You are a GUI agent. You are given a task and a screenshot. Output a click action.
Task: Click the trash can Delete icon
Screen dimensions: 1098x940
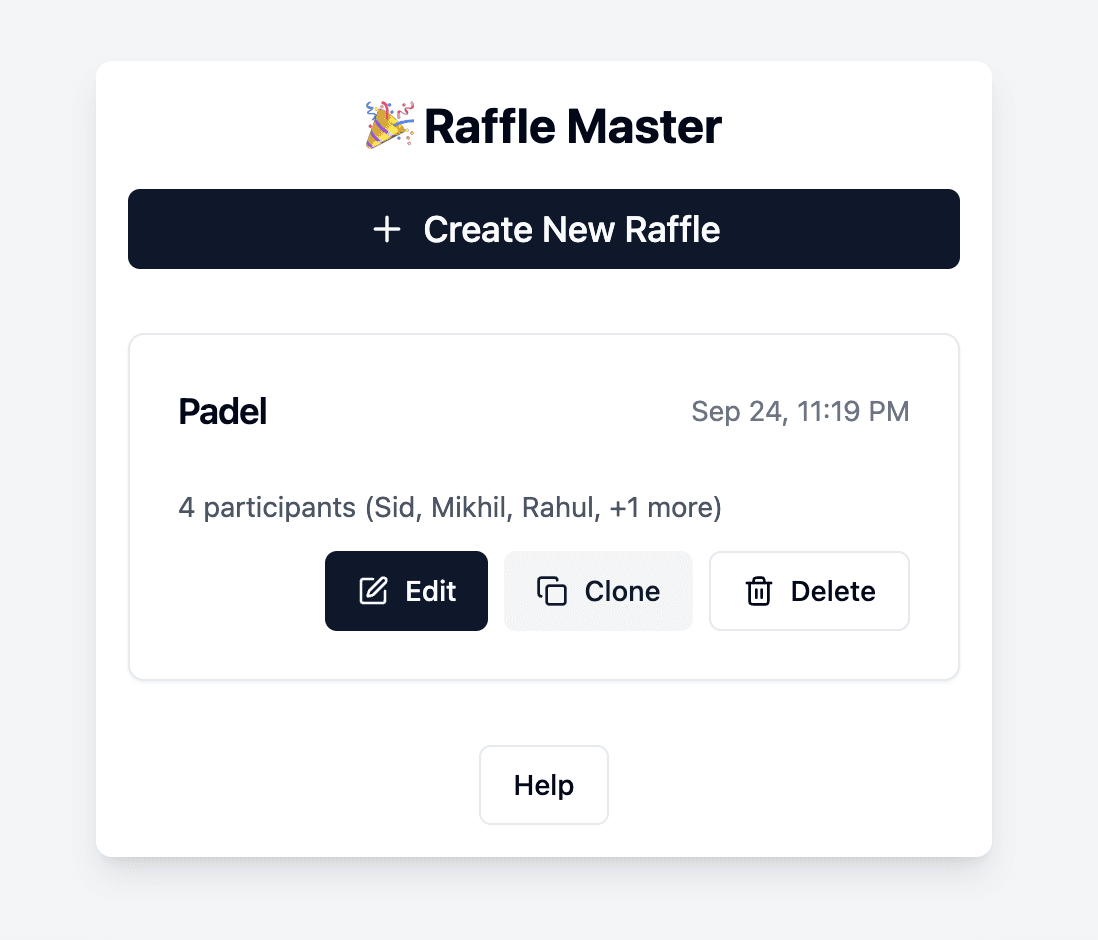click(x=759, y=592)
